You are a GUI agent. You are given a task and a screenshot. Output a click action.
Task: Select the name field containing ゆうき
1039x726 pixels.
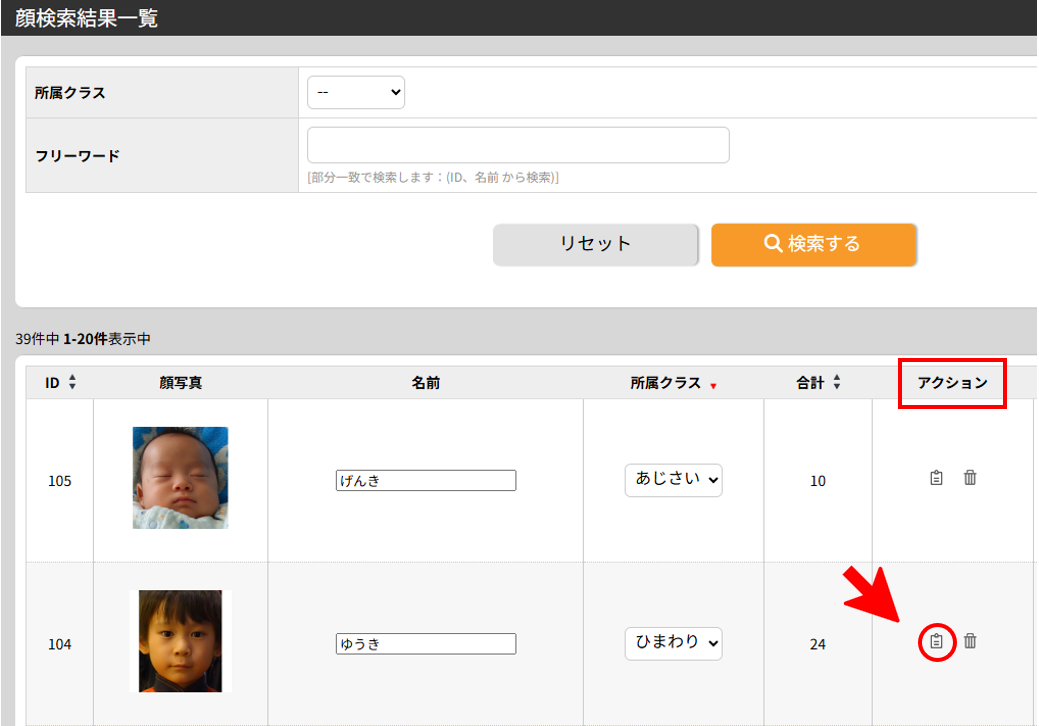[426, 644]
